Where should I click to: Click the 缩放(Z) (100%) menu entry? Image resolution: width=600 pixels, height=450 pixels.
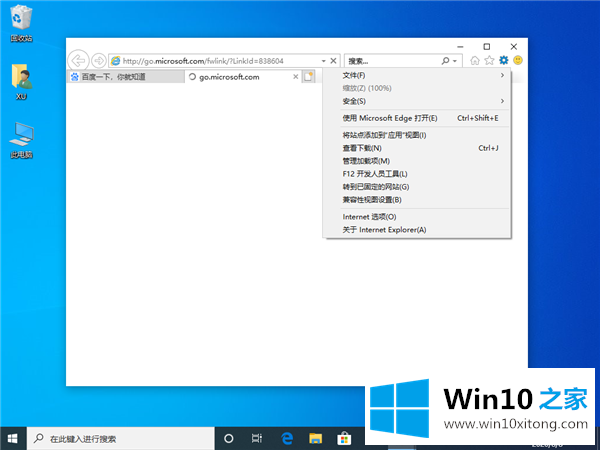click(417, 88)
